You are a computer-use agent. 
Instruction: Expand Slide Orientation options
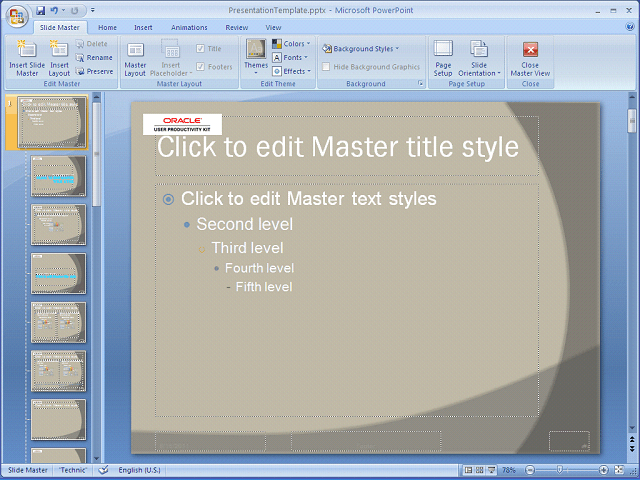(479, 58)
